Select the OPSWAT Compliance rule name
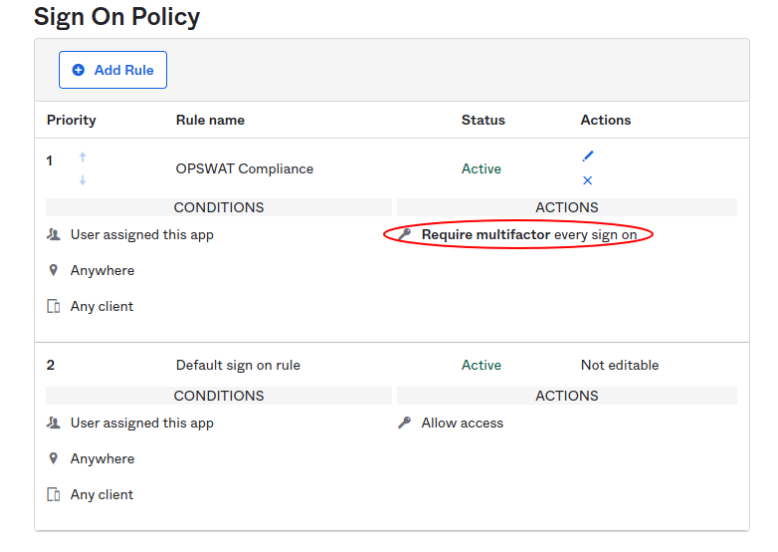778x552 pixels. coord(244,169)
